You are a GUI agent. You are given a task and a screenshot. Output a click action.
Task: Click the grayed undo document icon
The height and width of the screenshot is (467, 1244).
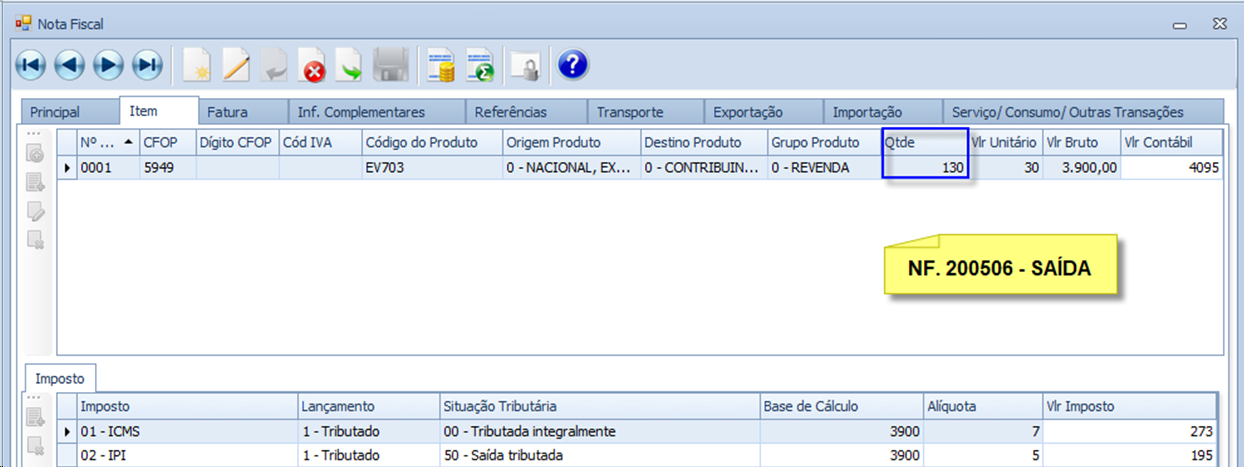(273, 66)
